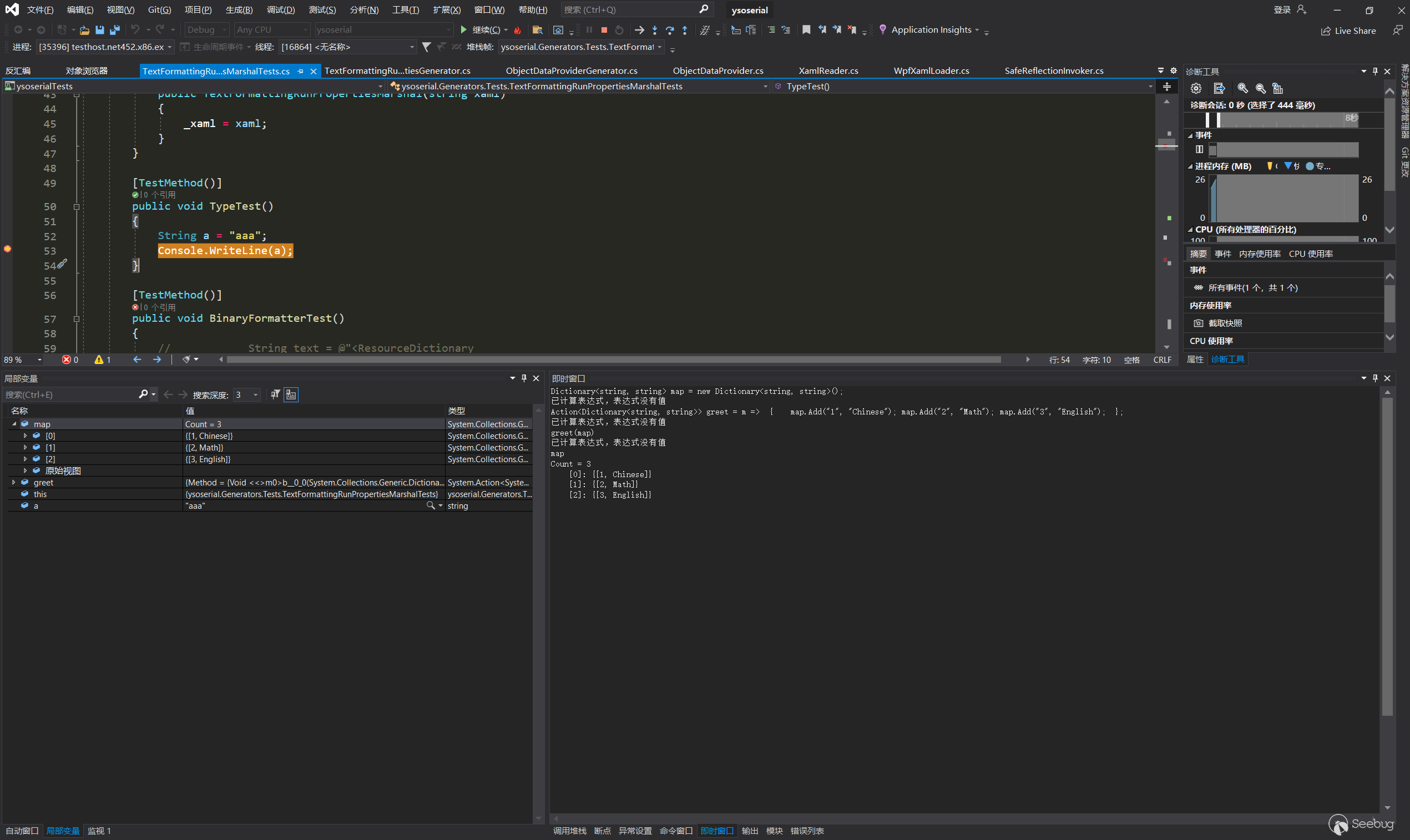Image resolution: width=1410 pixels, height=840 pixels.
Task: Click the Hot Reload flame icon
Action: click(x=517, y=30)
